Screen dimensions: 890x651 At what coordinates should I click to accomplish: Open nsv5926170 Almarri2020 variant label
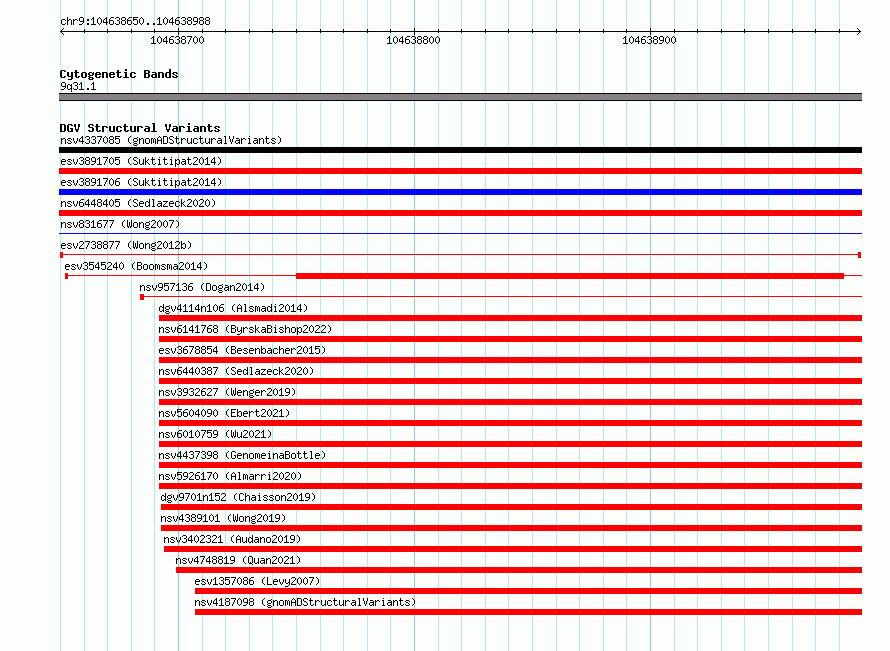click(x=230, y=476)
